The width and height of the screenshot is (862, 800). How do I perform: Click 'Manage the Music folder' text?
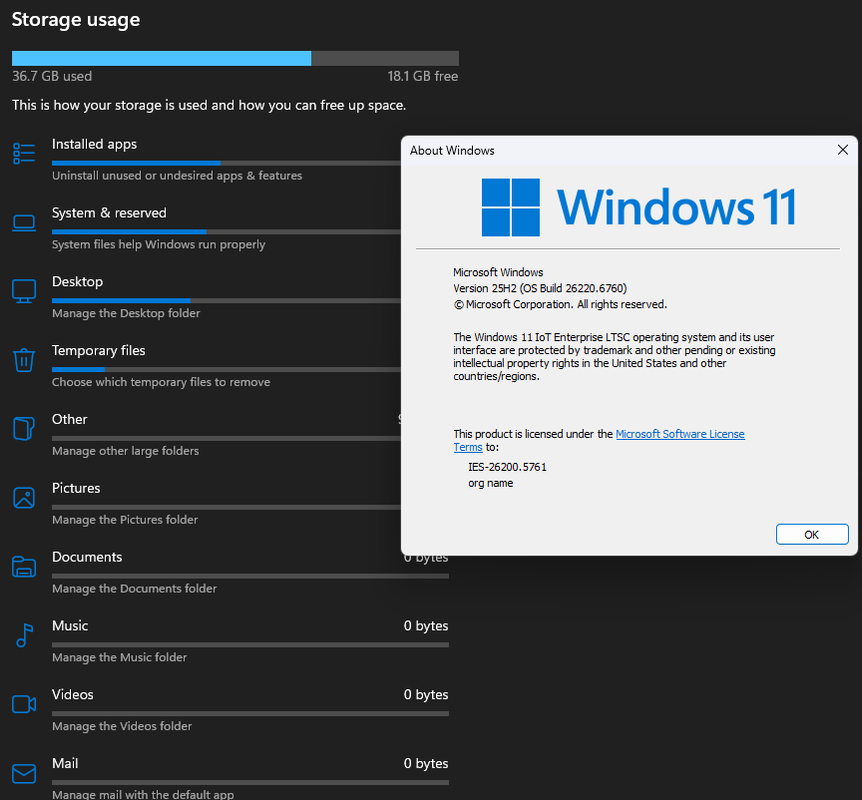(119, 657)
